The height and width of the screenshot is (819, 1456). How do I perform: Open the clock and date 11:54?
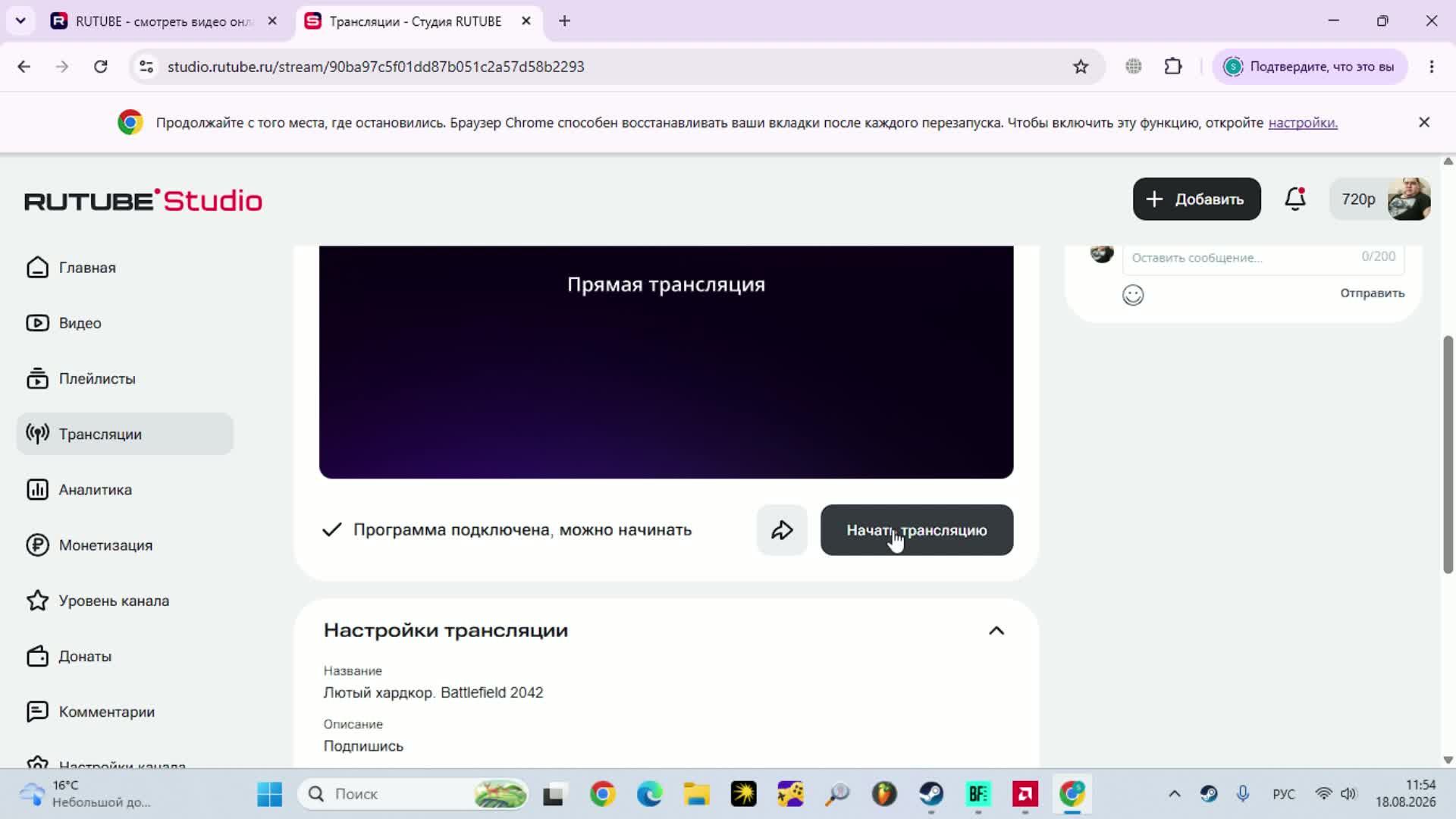(1406, 794)
